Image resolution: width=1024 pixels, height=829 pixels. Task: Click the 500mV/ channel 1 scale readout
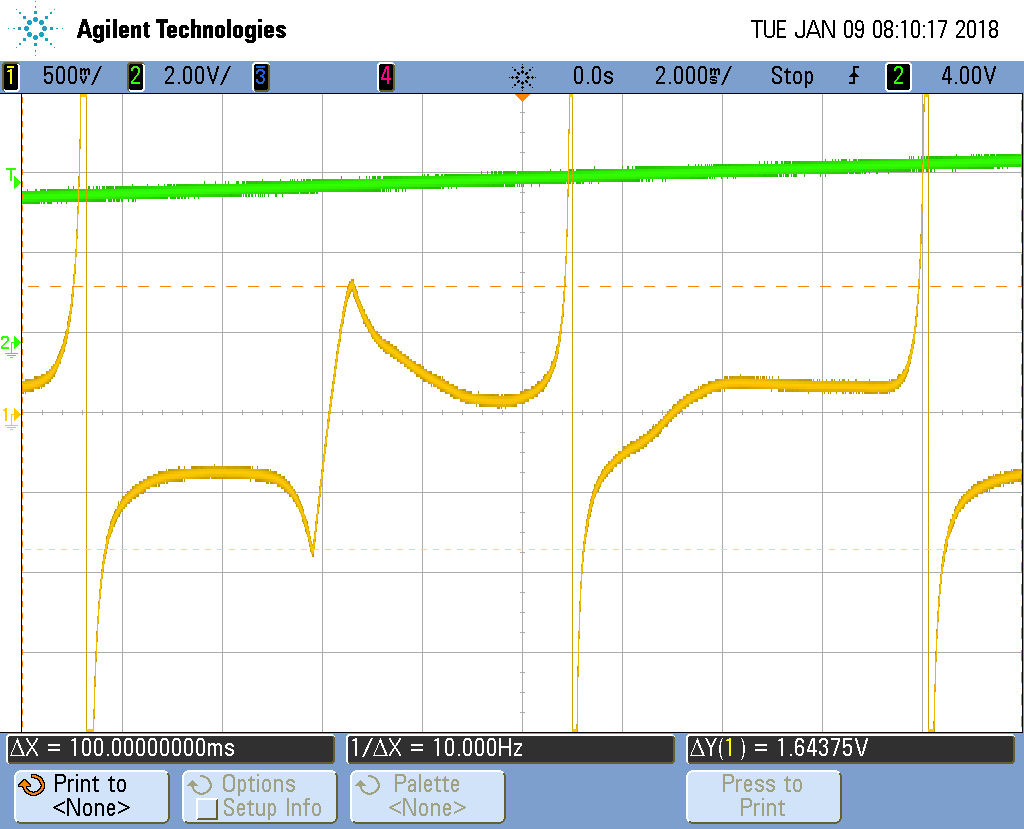[x=70, y=76]
